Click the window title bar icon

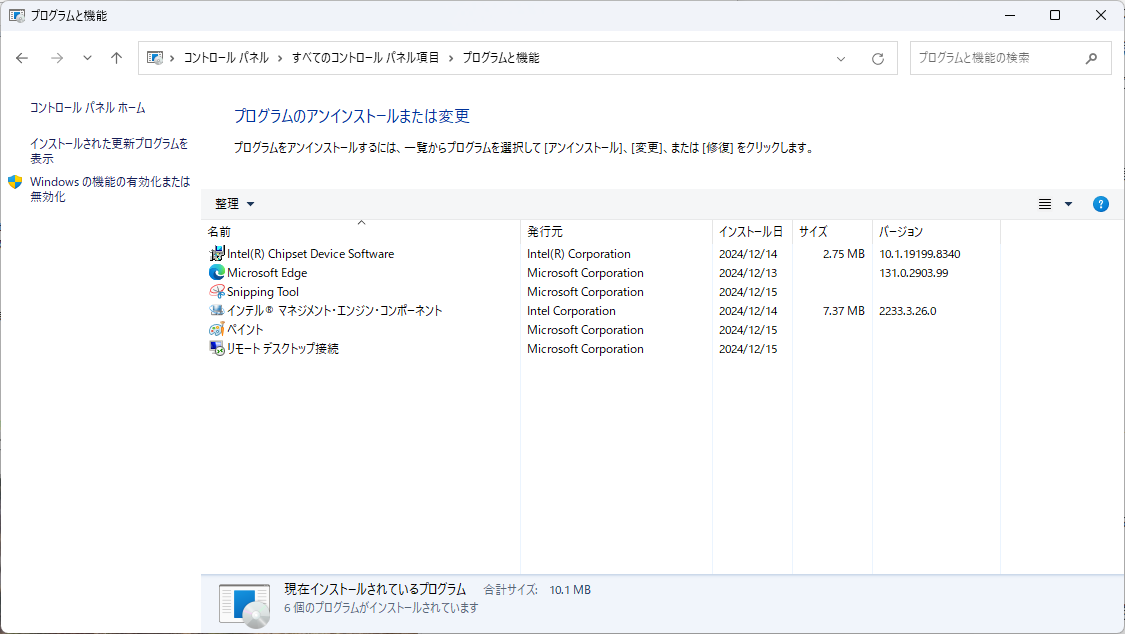click(17, 15)
